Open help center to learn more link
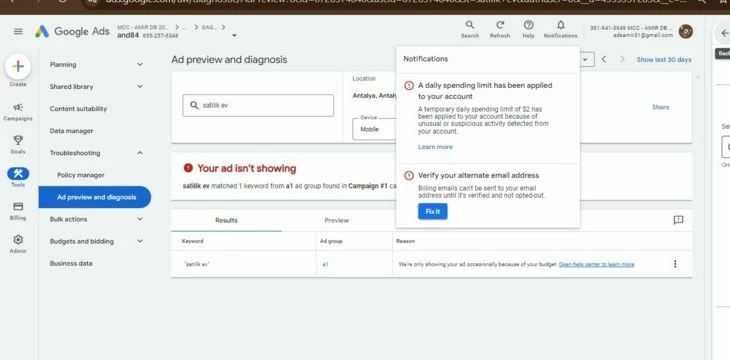The height and width of the screenshot is (360, 730). (596, 265)
